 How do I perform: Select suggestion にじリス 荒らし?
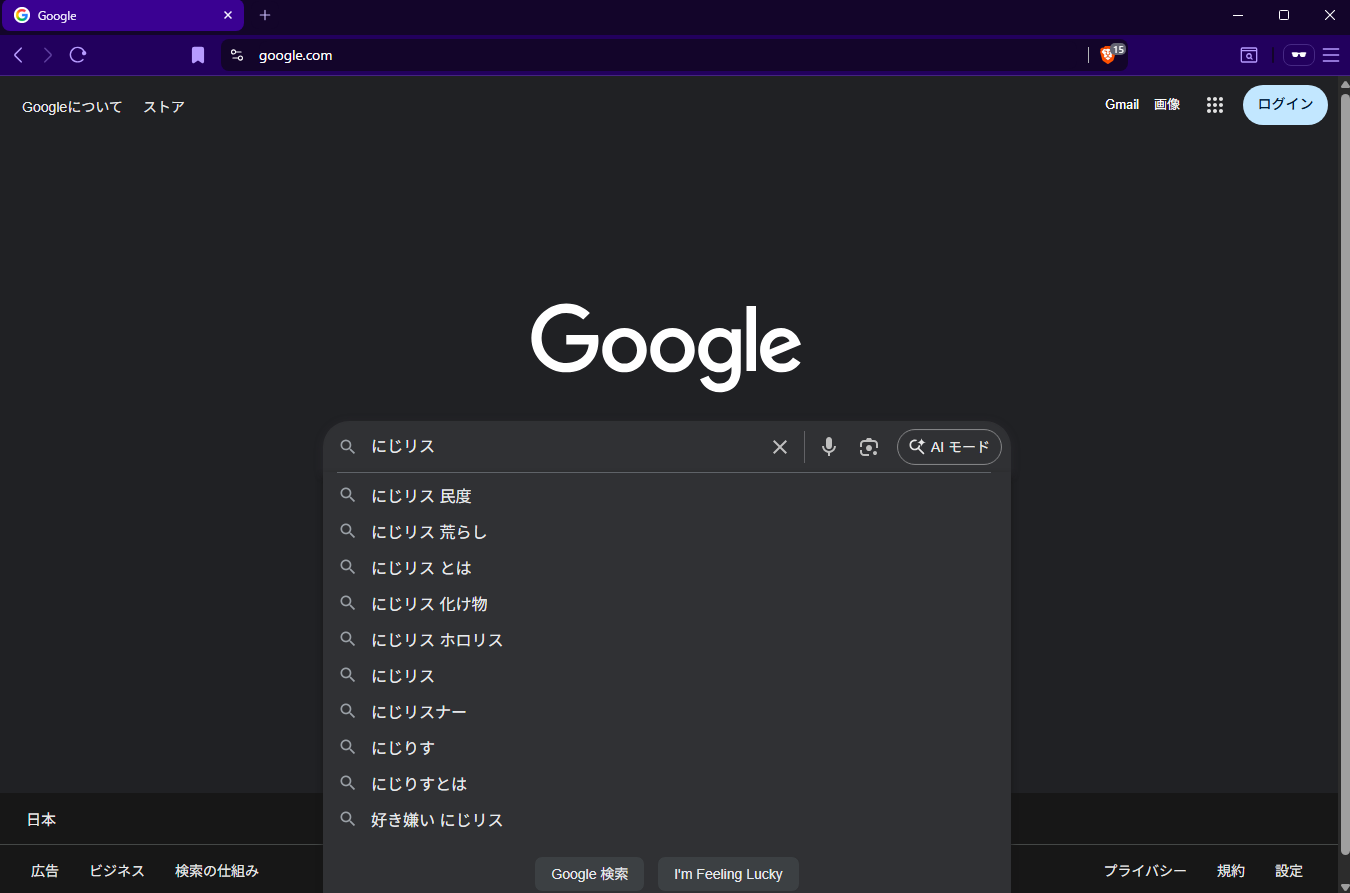[666, 532]
